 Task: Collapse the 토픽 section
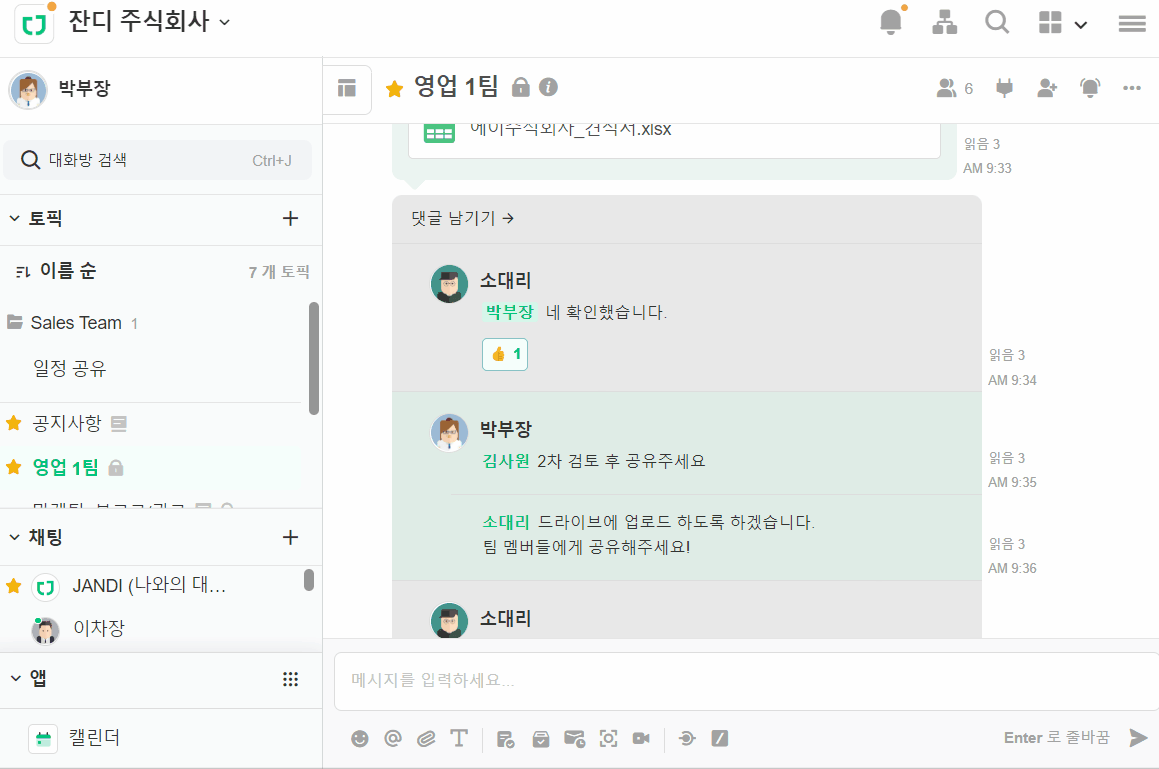[x=15, y=218]
